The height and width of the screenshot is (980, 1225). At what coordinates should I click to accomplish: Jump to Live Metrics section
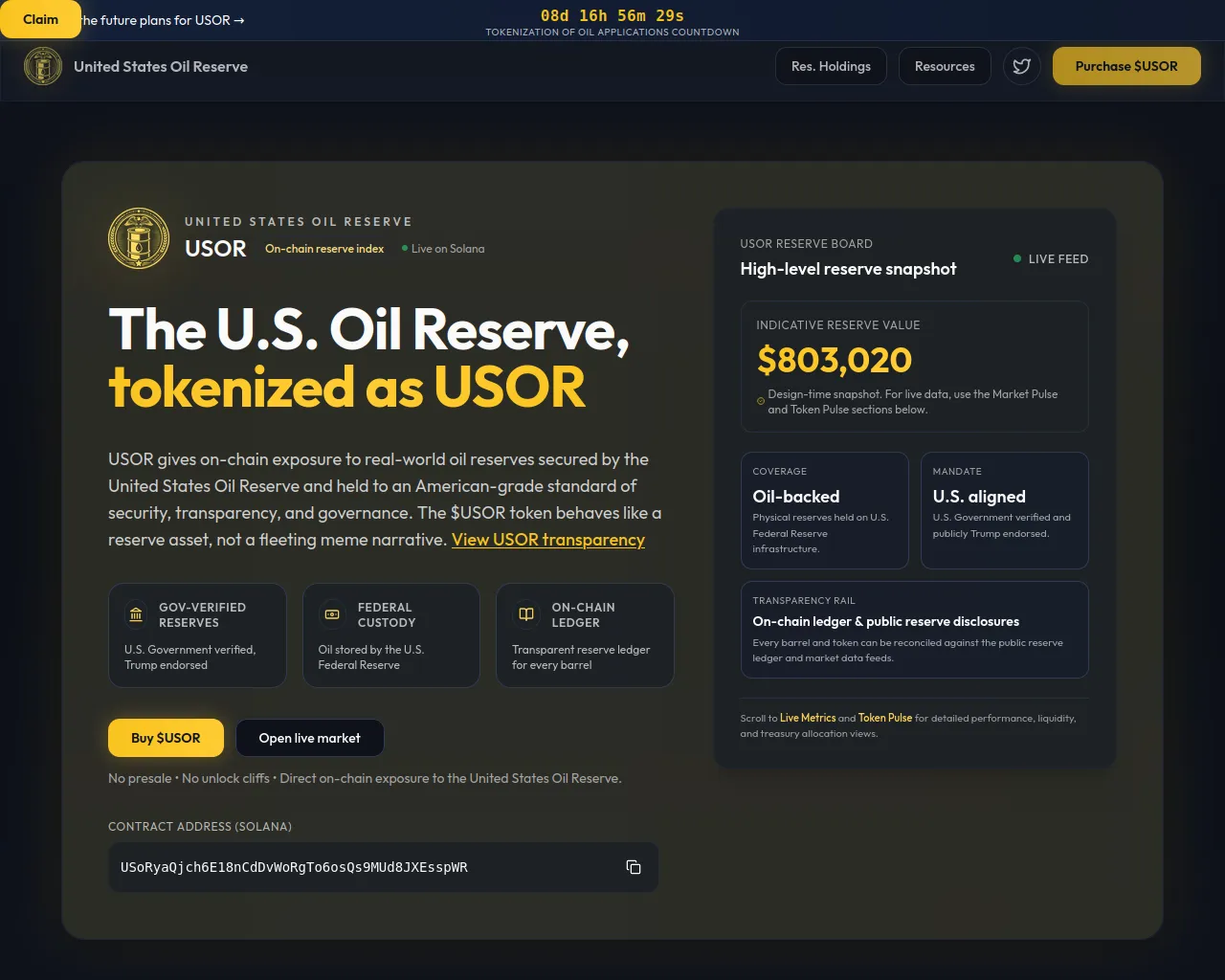[x=808, y=718]
